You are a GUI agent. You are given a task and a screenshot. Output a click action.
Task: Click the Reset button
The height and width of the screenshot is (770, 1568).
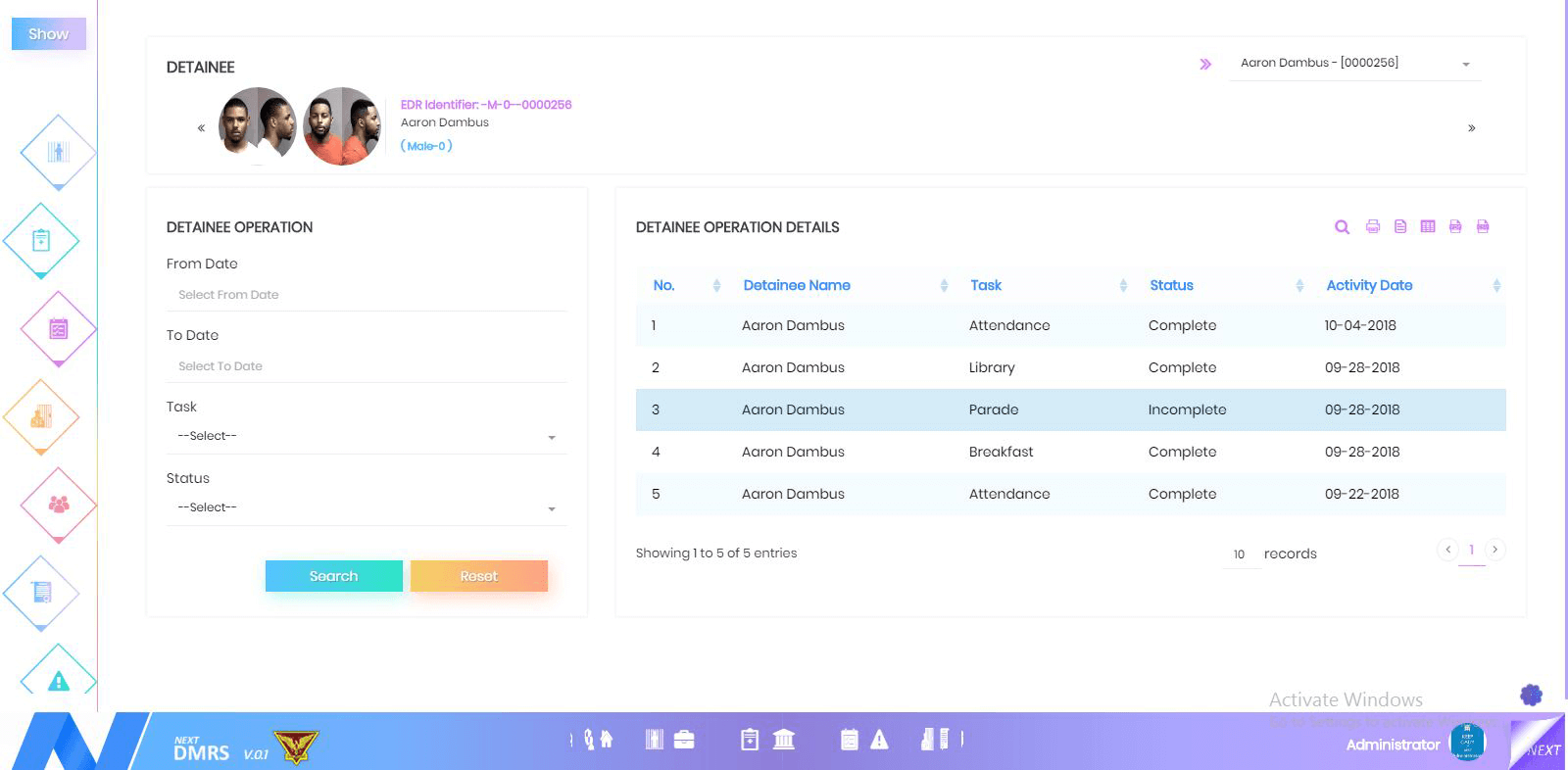[478, 576]
